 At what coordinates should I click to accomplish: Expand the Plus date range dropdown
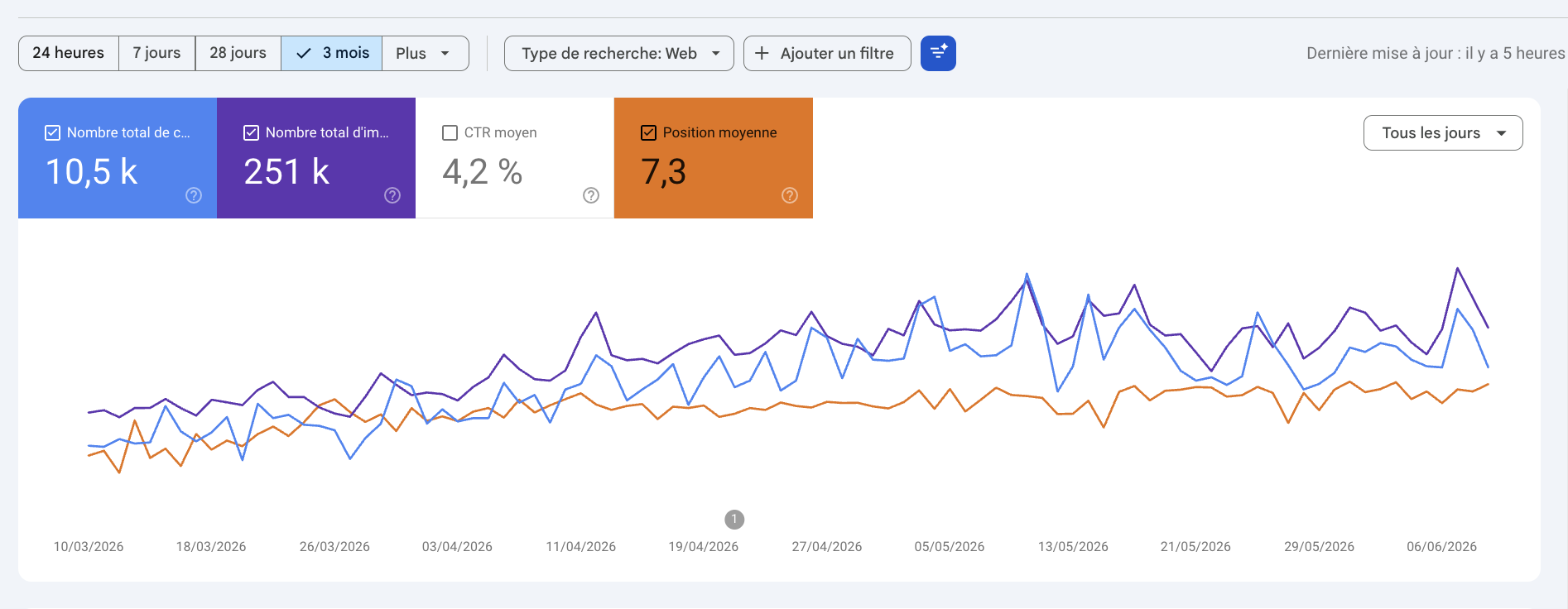[x=426, y=53]
